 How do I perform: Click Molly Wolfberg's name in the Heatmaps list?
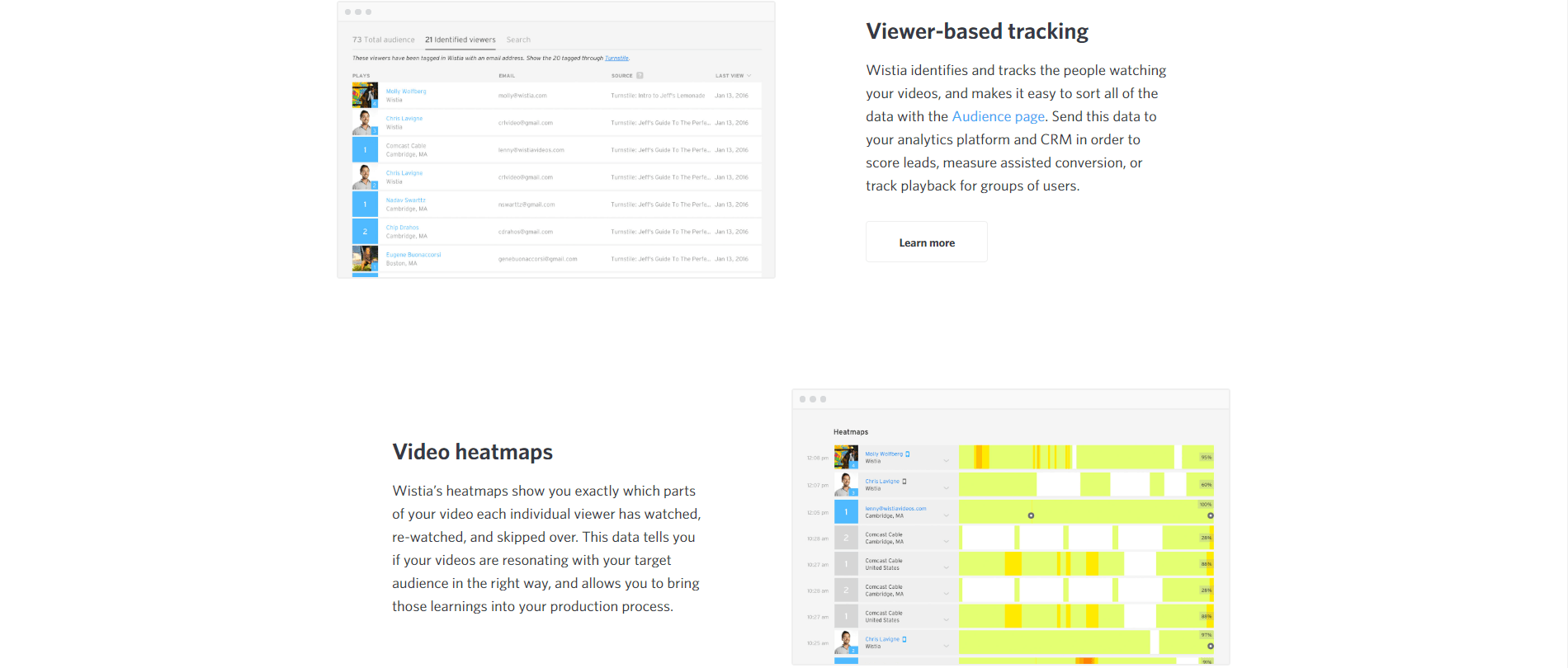pos(884,454)
